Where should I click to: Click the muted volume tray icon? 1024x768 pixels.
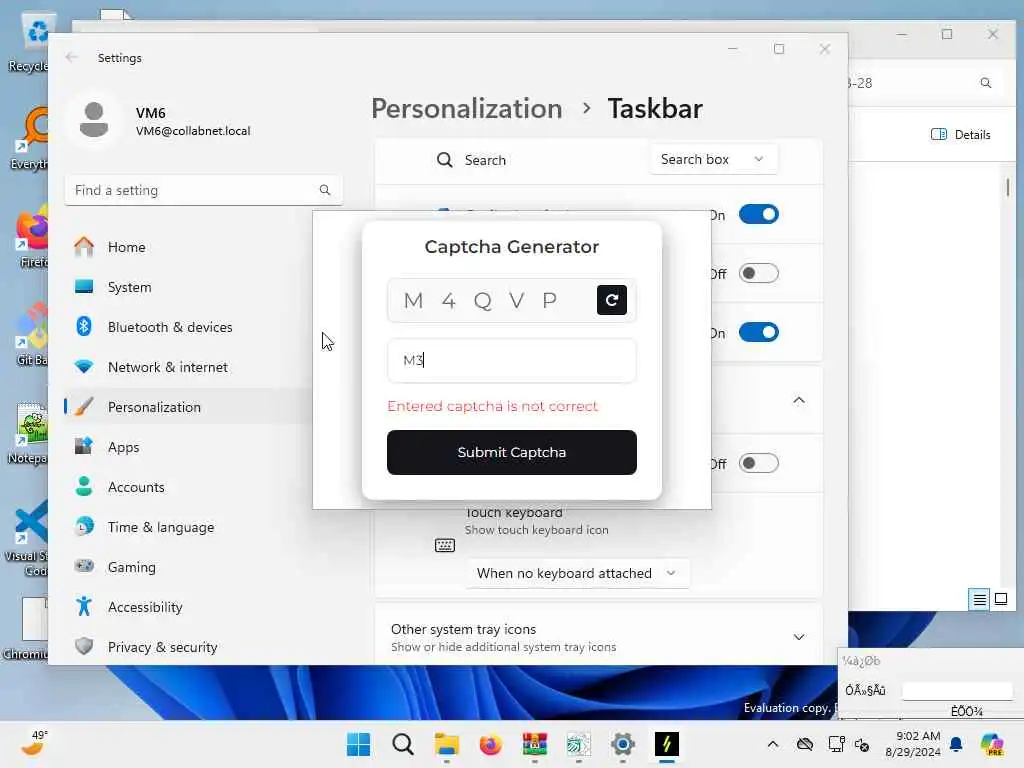(x=862, y=744)
